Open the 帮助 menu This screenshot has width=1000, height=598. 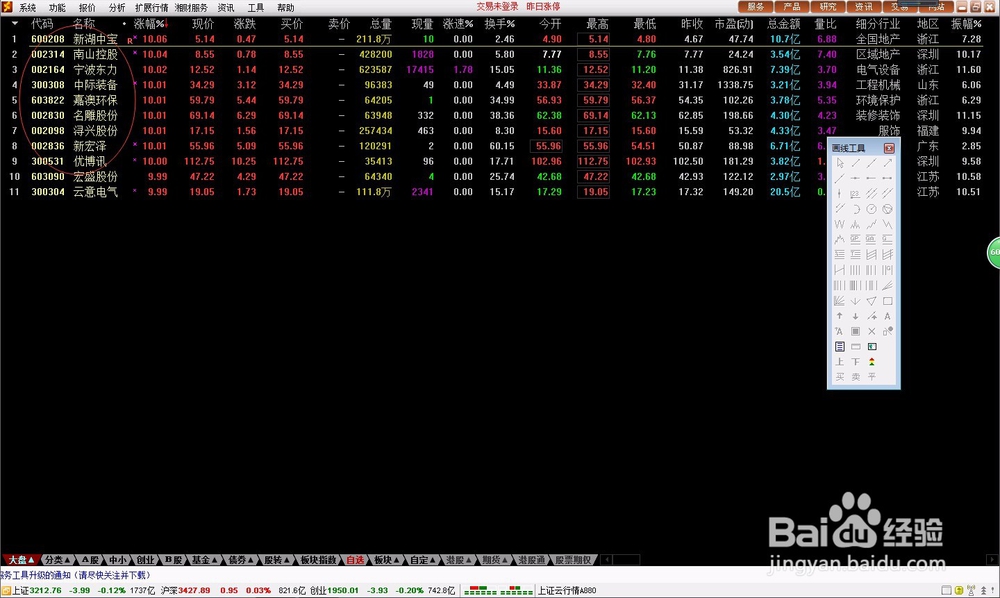pos(286,8)
